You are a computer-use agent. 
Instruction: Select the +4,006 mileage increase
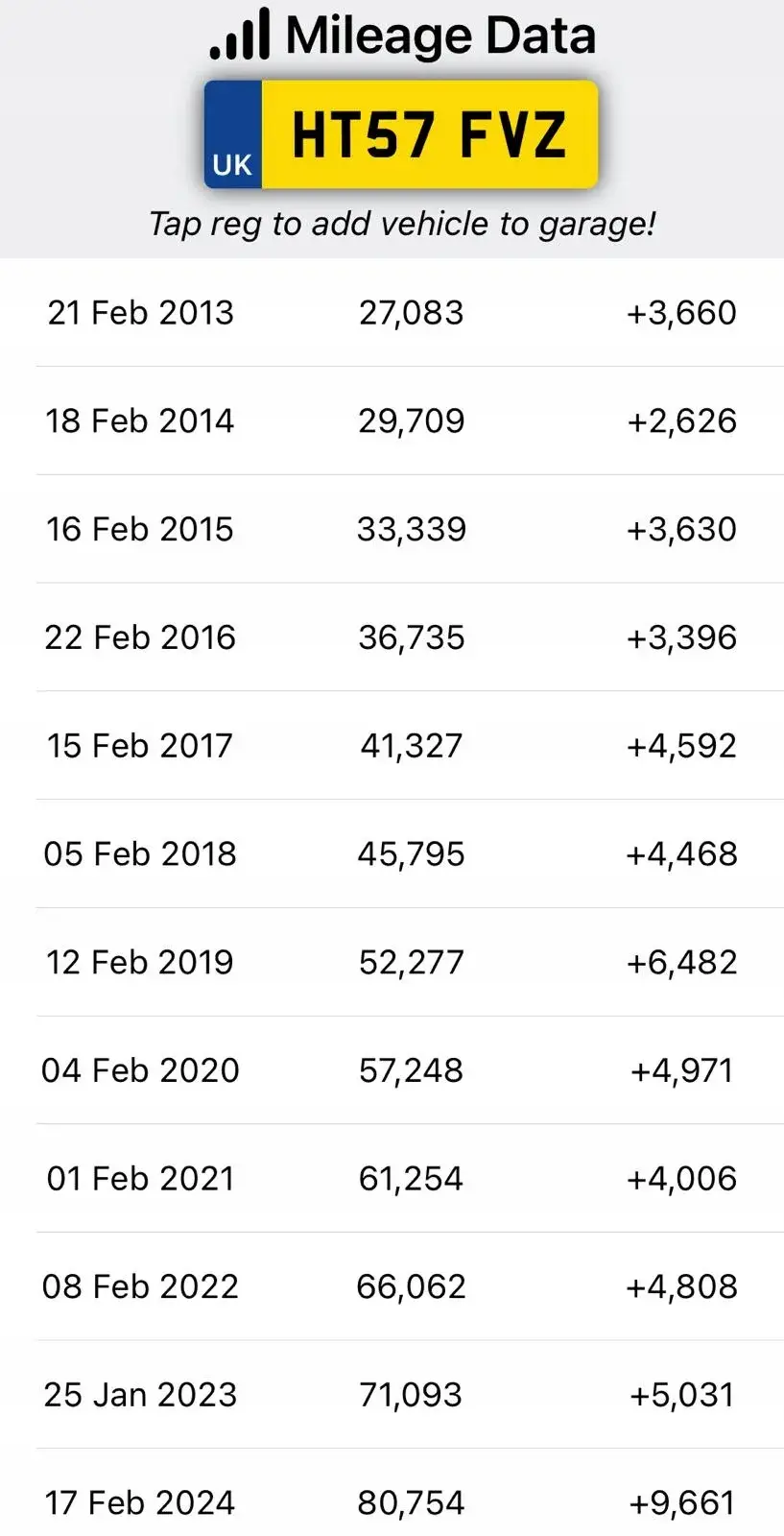coord(681,1178)
